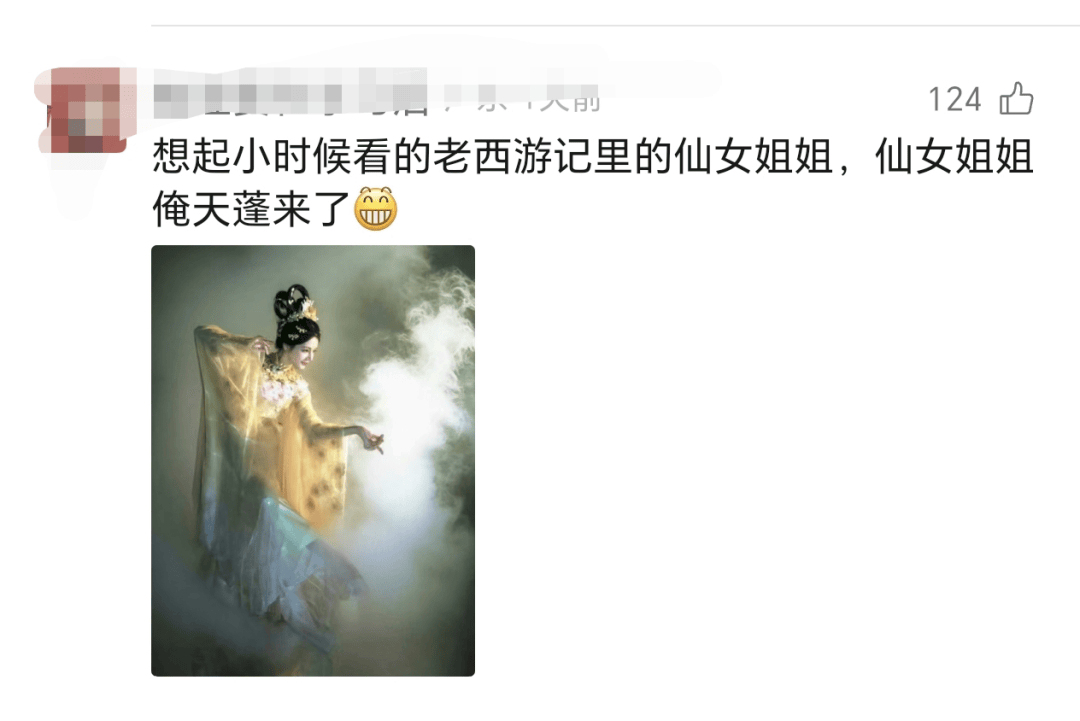The height and width of the screenshot is (721, 1080).
Task: Click the woman's outstretched hand in photo
Action: pos(373,440)
